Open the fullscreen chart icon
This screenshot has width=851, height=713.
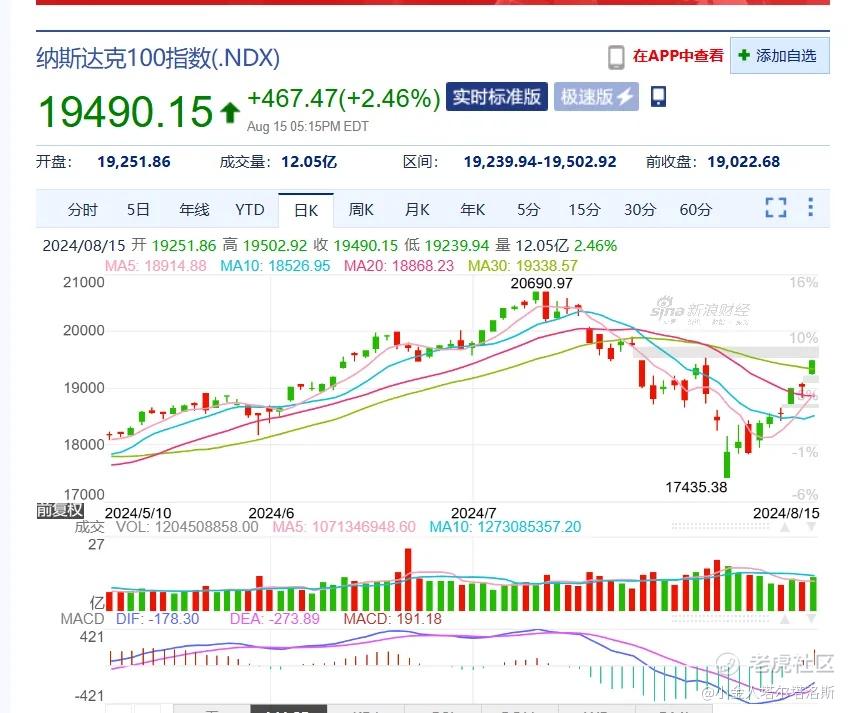click(776, 207)
